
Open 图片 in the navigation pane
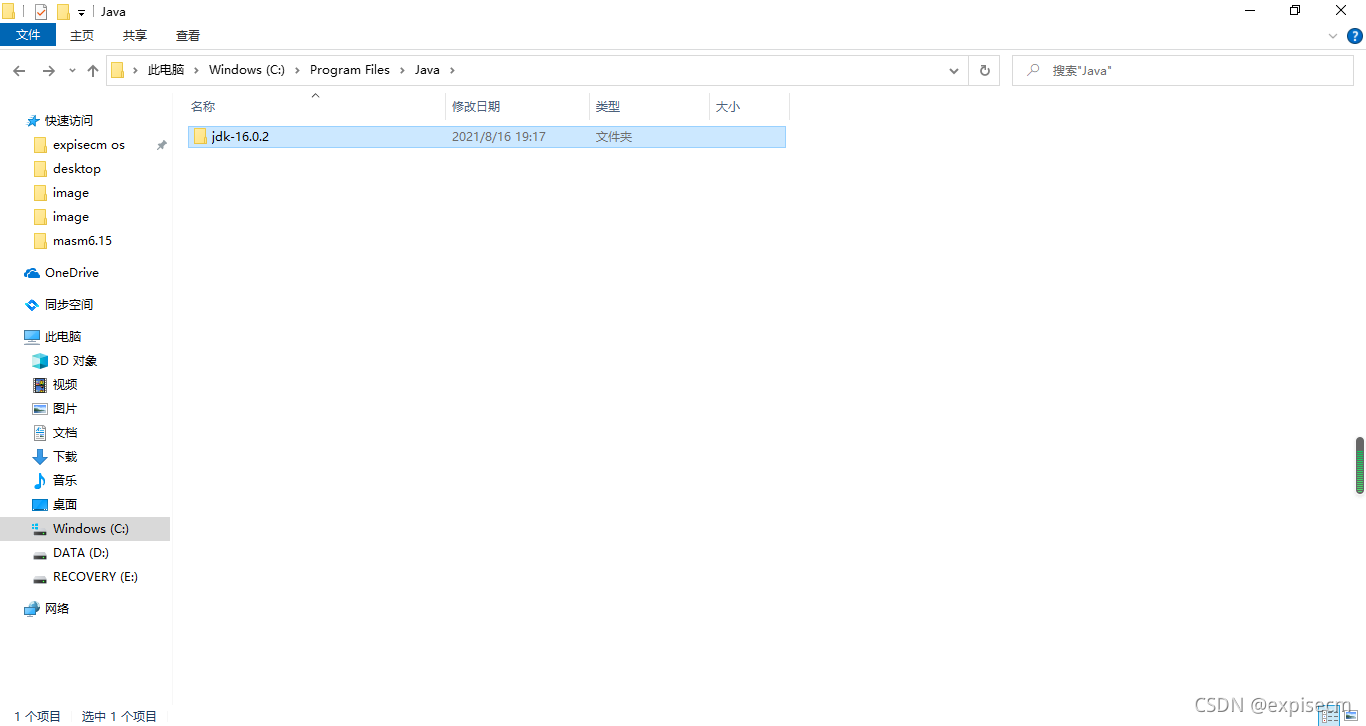pyautogui.click(x=65, y=409)
